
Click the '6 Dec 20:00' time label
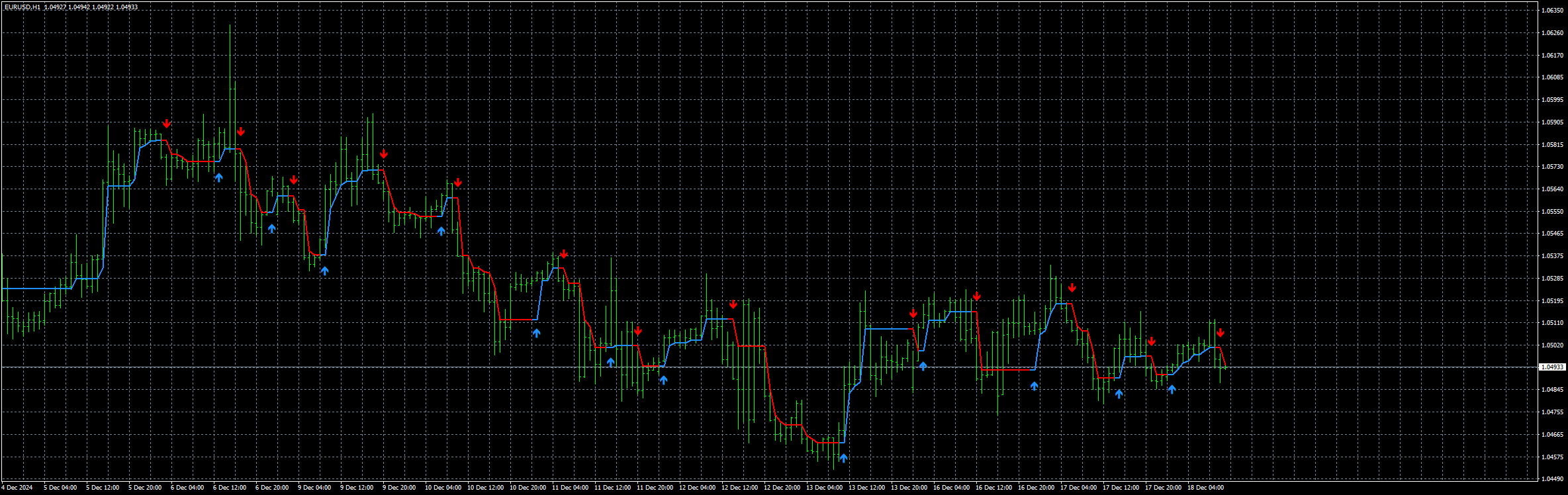tap(272, 488)
